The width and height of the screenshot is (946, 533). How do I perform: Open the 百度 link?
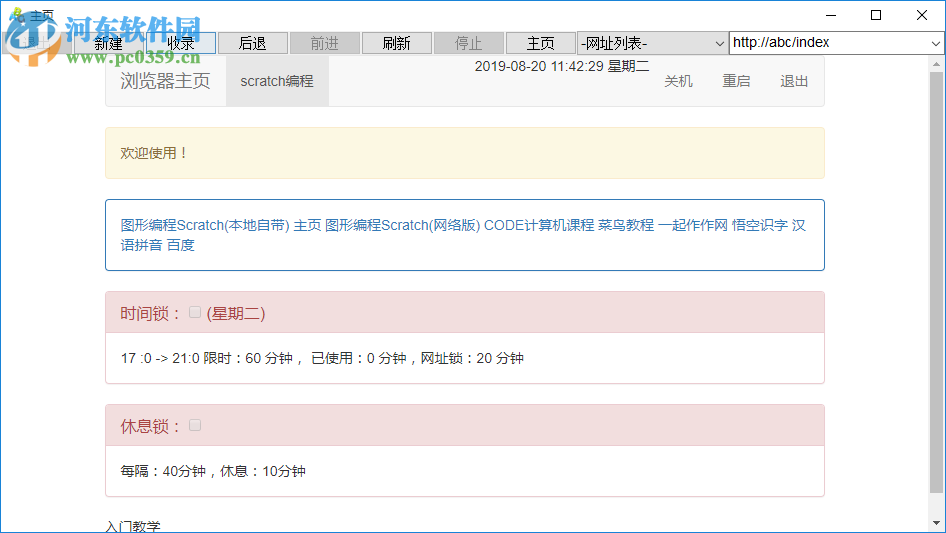coord(180,245)
